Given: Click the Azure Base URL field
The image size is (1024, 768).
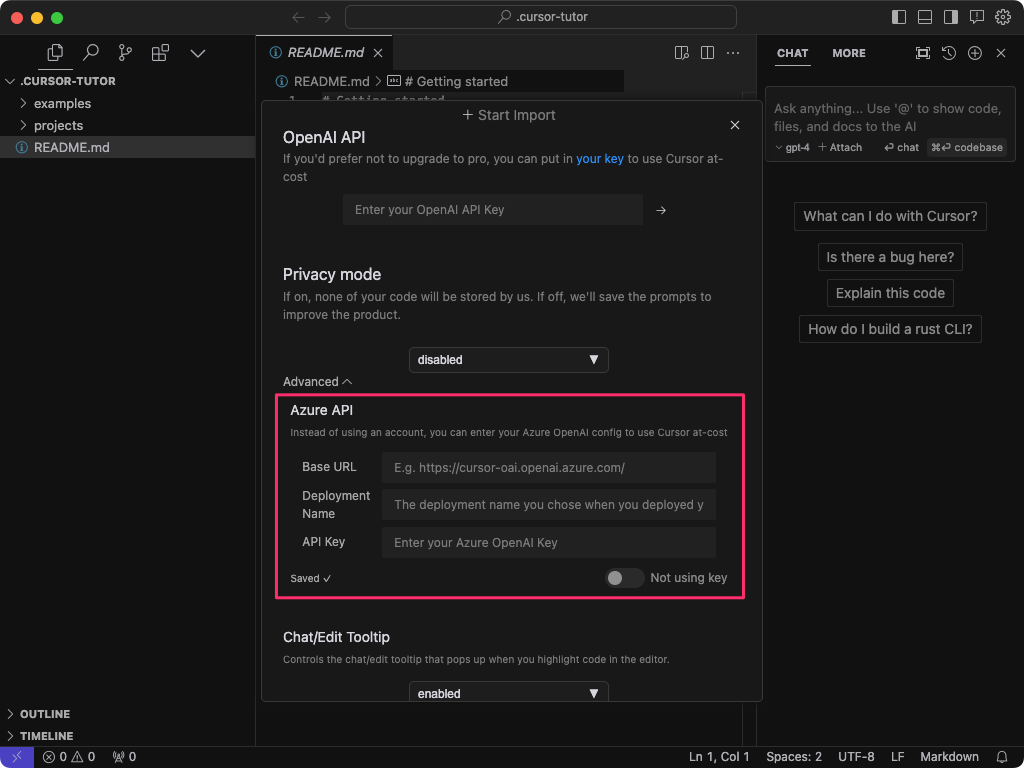Looking at the screenshot, I should point(549,468).
